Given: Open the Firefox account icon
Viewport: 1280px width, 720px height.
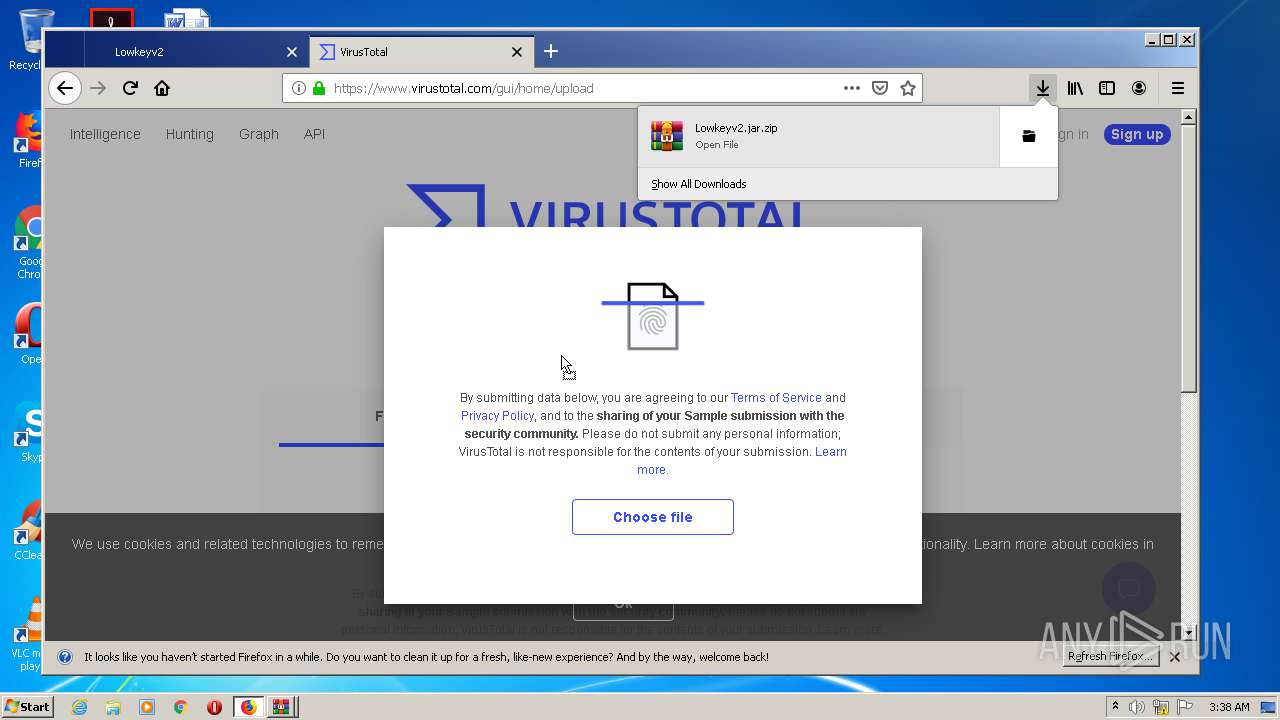Looking at the screenshot, I should click(1139, 88).
